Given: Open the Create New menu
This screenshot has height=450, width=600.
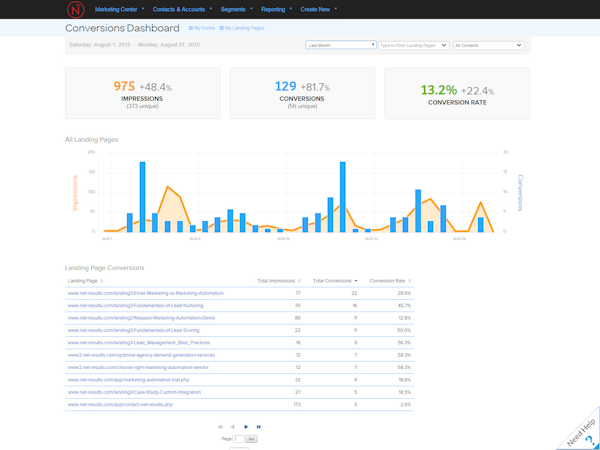Looking at the screenshot, I should tap(317, 9).
